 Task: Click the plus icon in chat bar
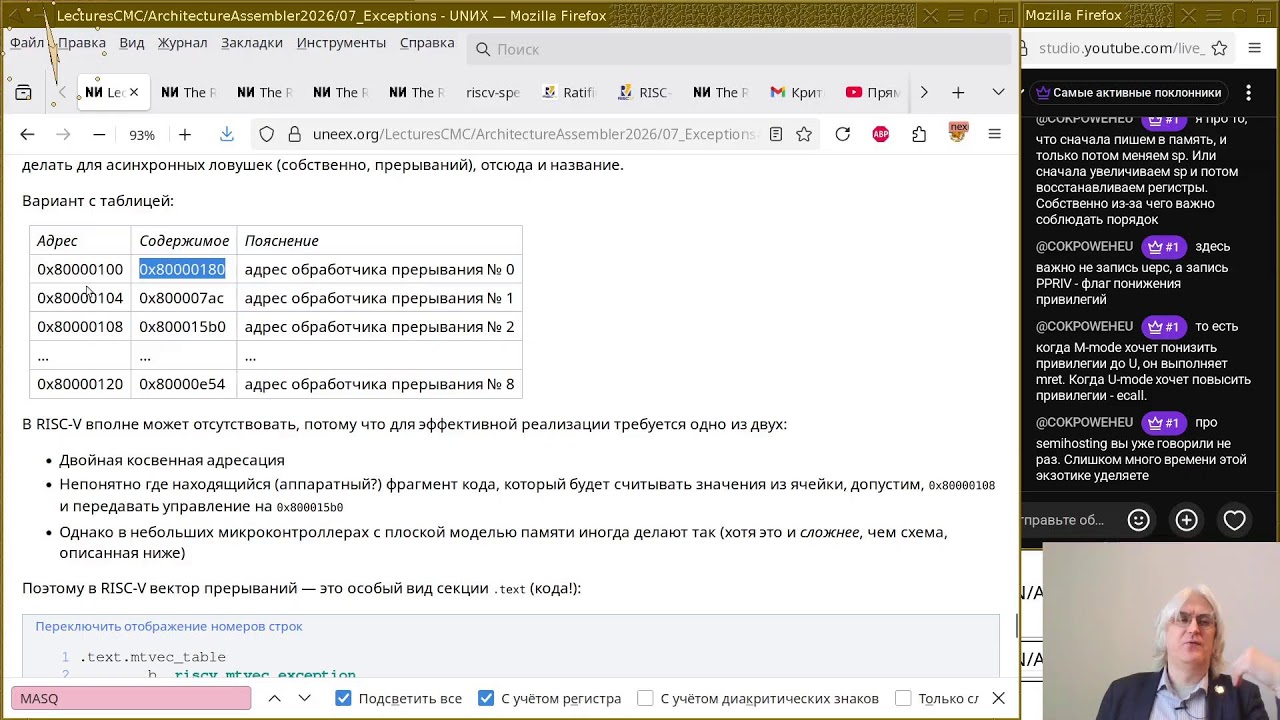(x=1186, y=520)
